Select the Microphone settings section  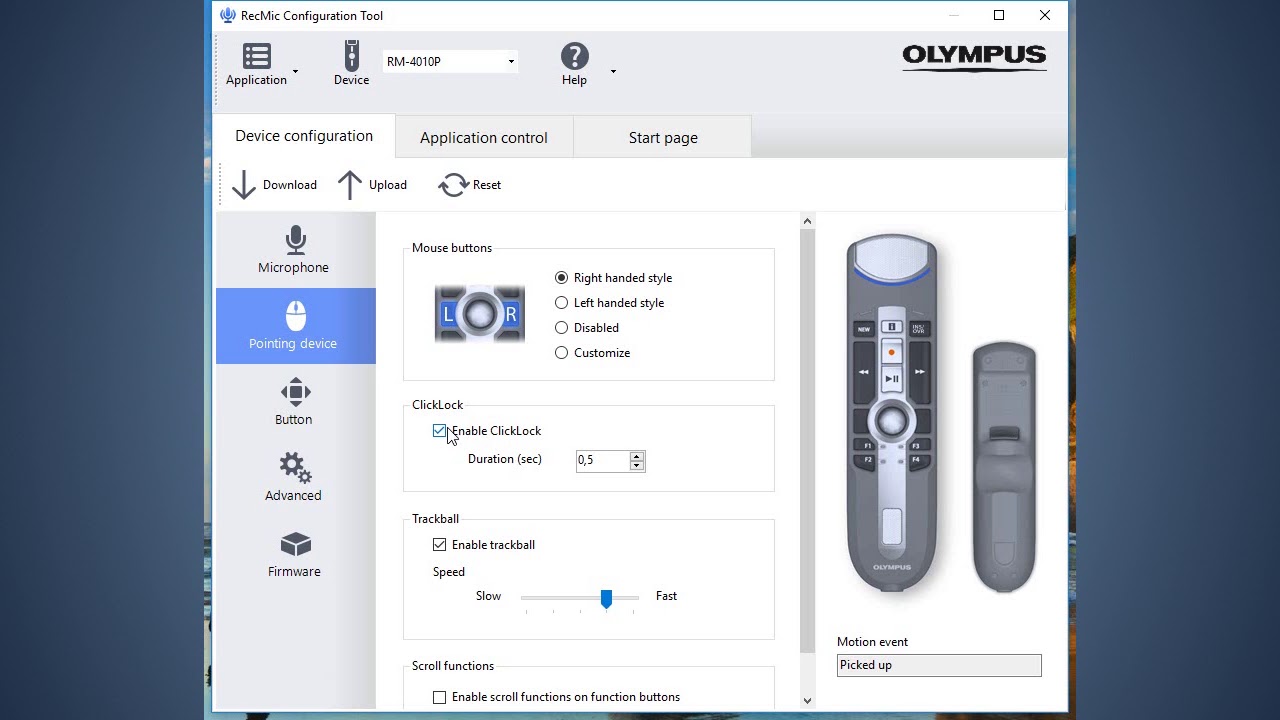pyautogui.click(x=294, y=250)
